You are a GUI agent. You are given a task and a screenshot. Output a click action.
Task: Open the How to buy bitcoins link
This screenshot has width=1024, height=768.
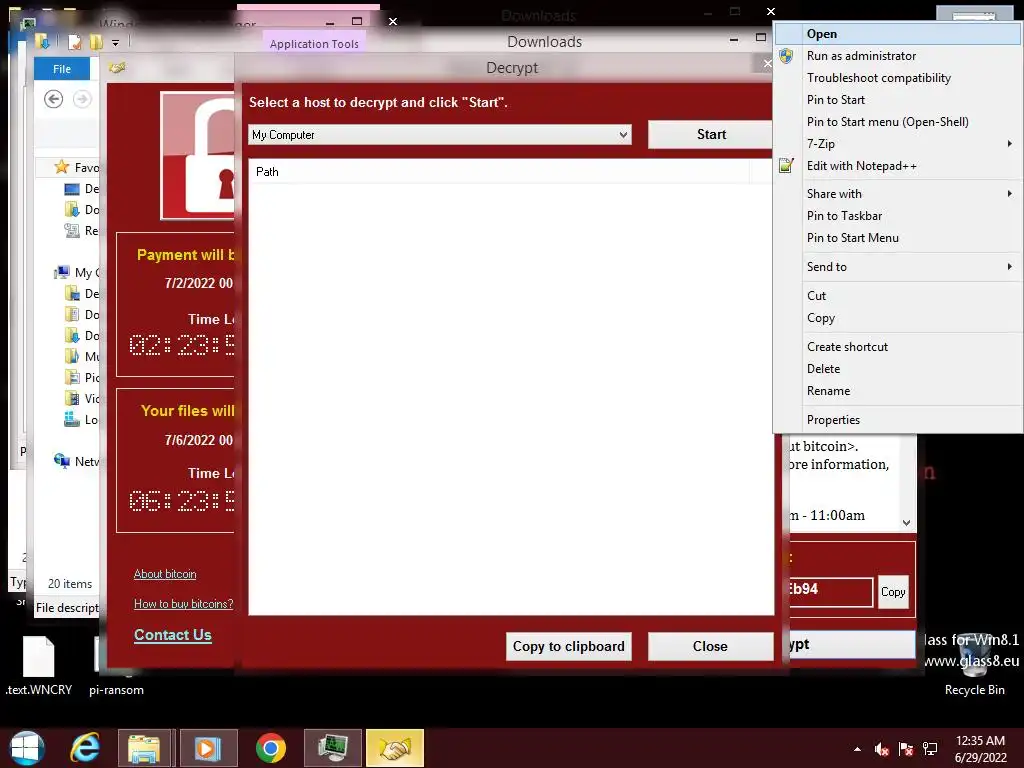pyautogui.click(x=184, y=603)
